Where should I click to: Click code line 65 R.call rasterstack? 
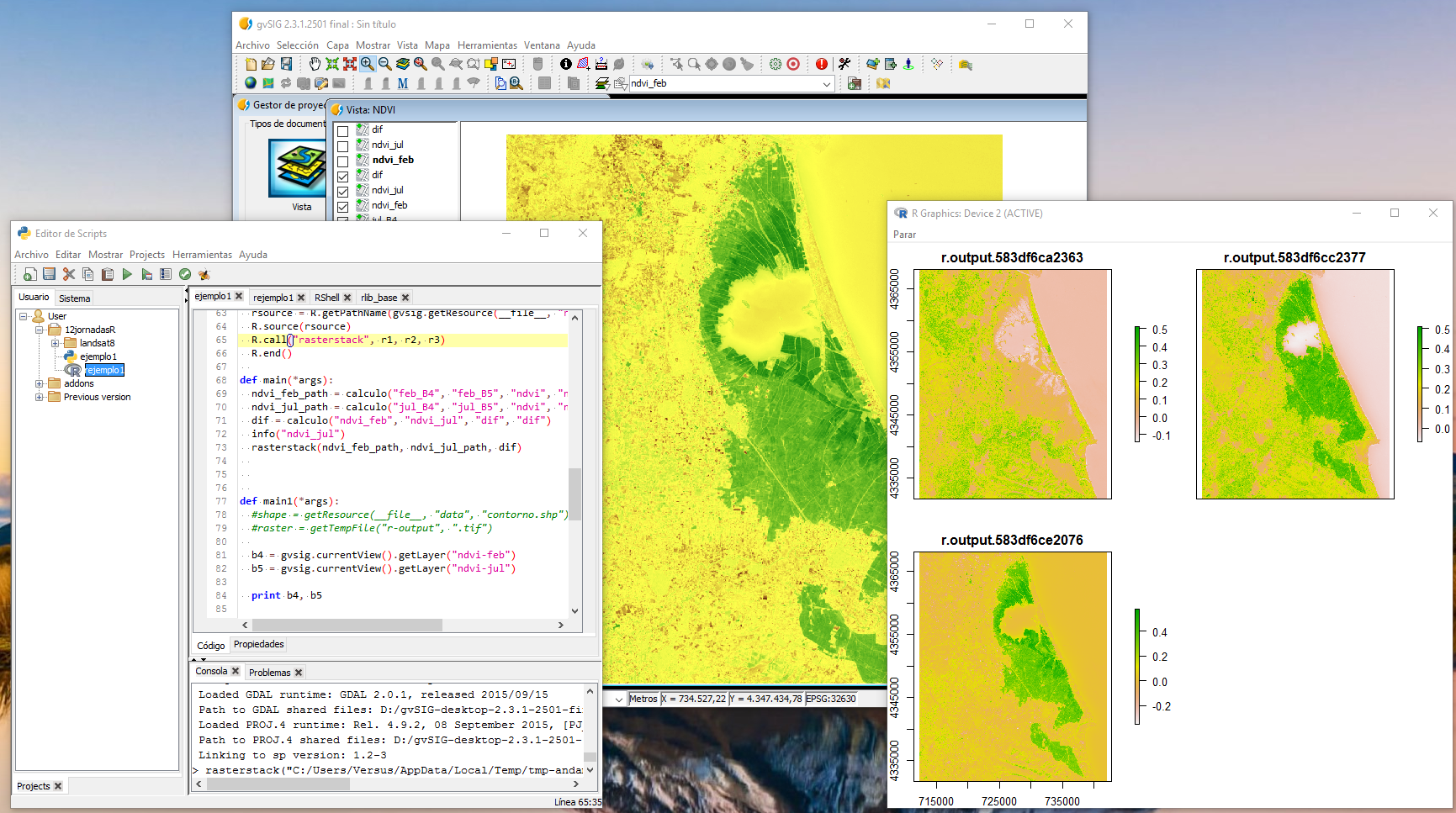click(x=404, y=340)
